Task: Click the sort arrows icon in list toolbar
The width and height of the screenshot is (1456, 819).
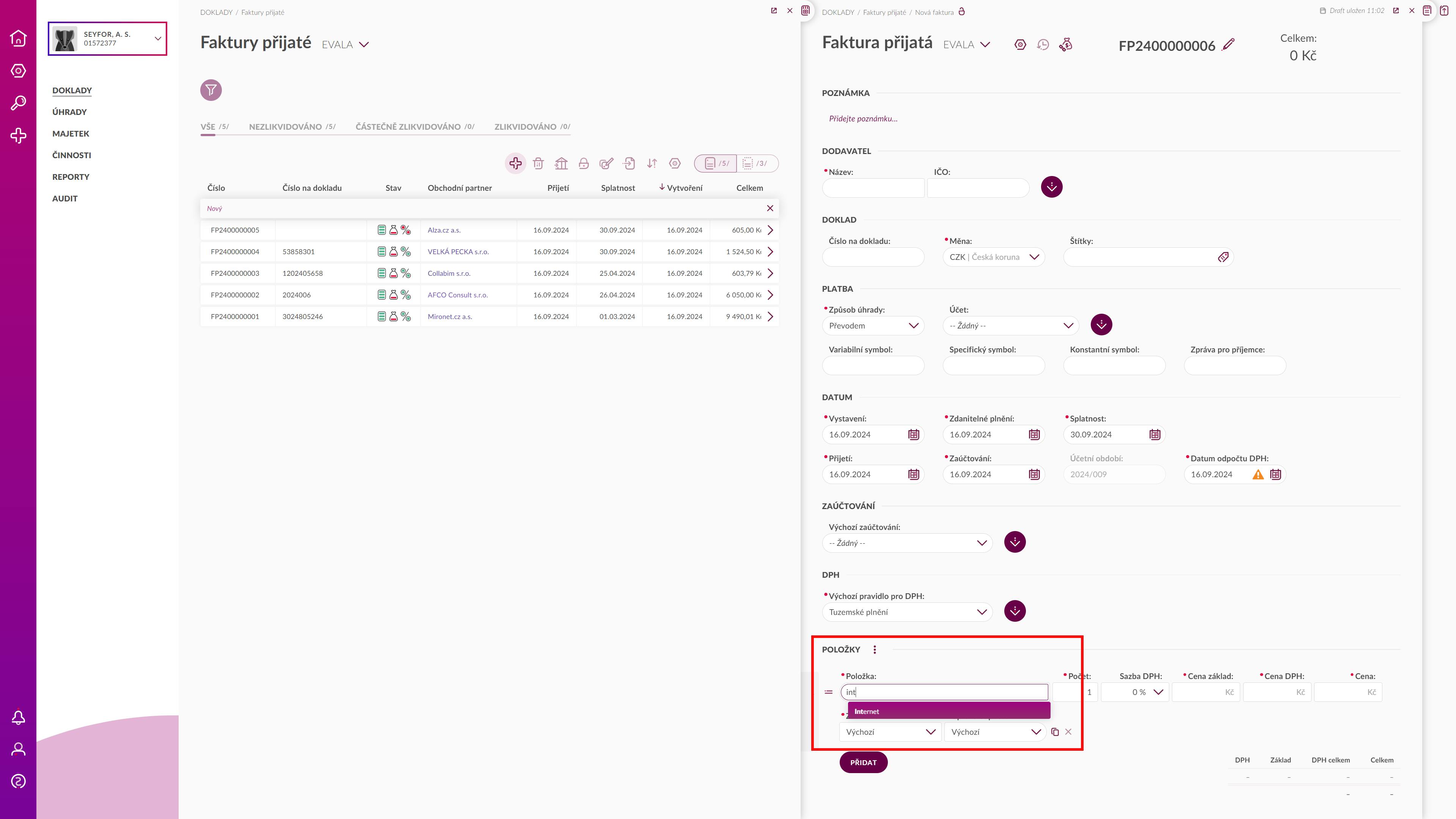Action: coord(652,163)
